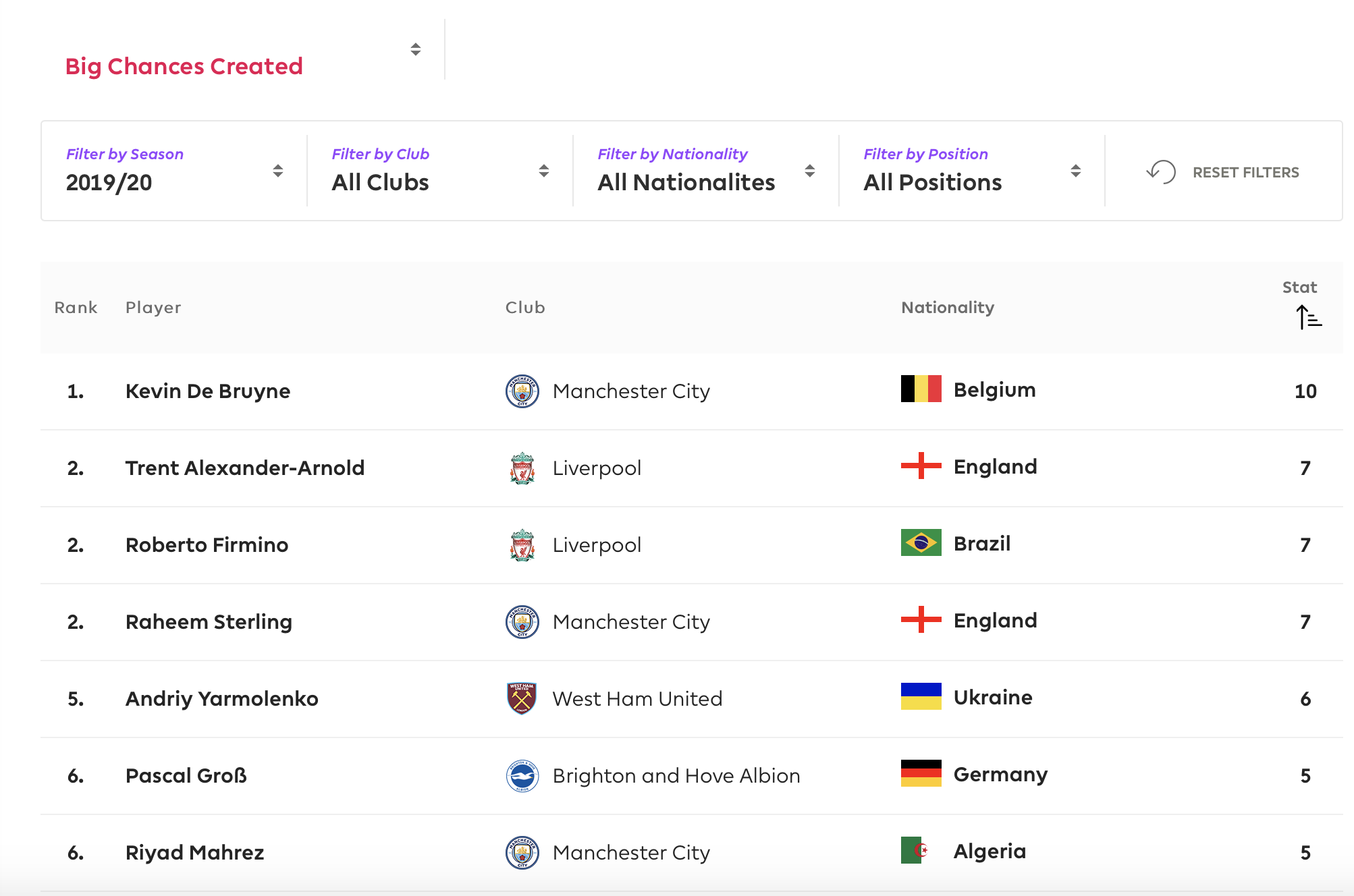Click the Belgium flag icon
Screen dimensions: 1354x896
[921, 389]
